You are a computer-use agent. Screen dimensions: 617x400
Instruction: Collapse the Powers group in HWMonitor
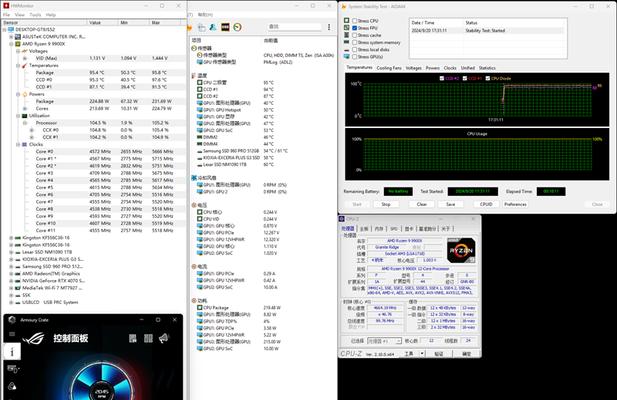point(18,94)
